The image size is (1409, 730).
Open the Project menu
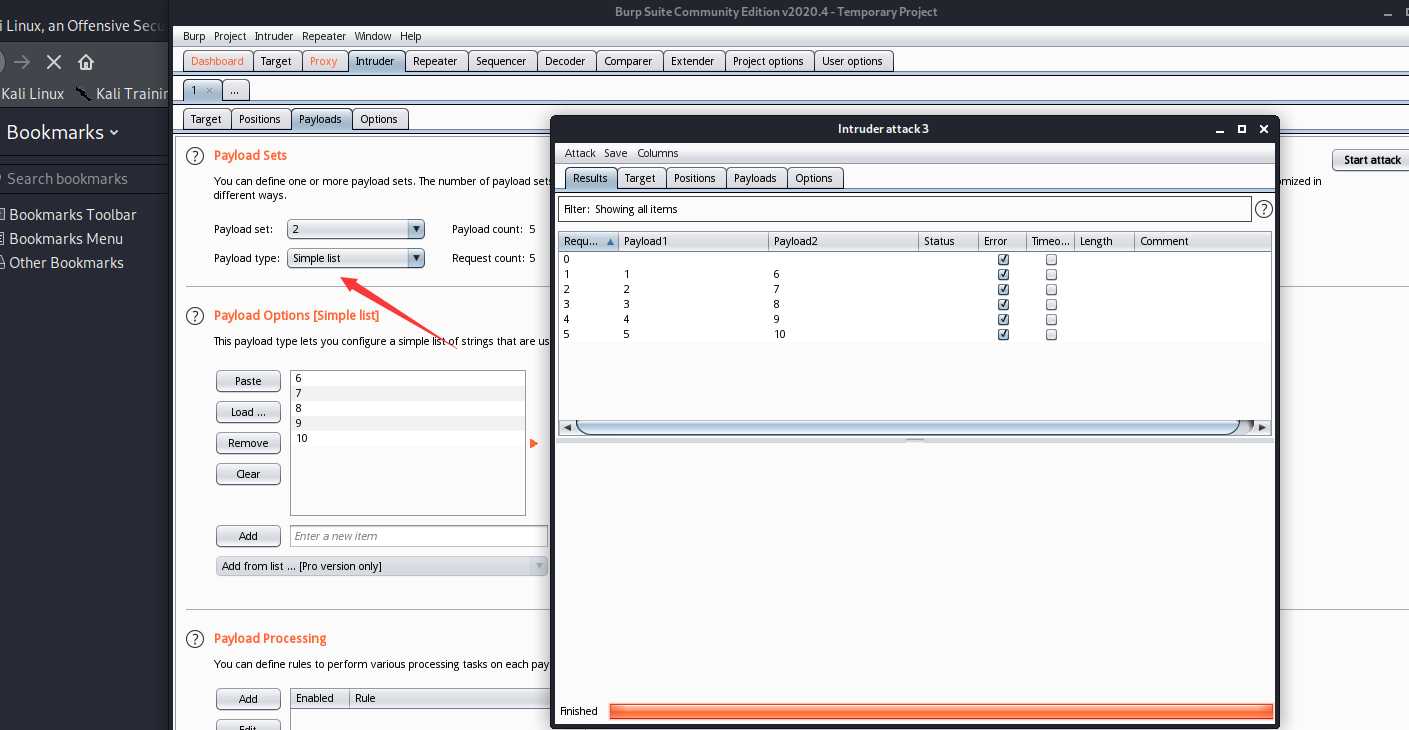coord(230,36)
